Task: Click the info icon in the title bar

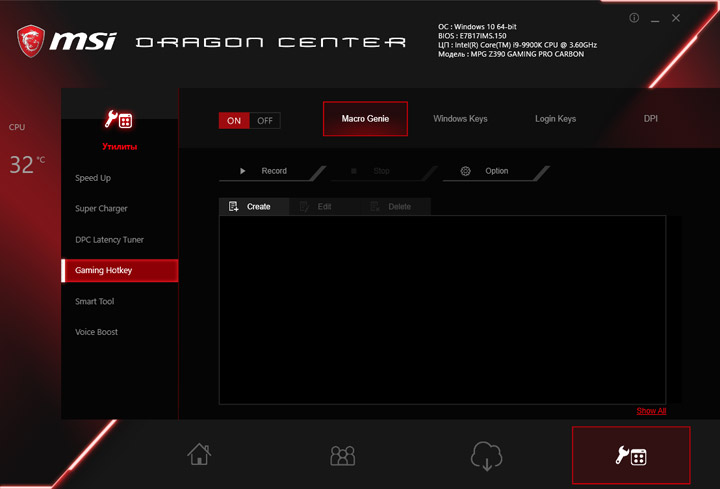Action: [x=634, y=18]
